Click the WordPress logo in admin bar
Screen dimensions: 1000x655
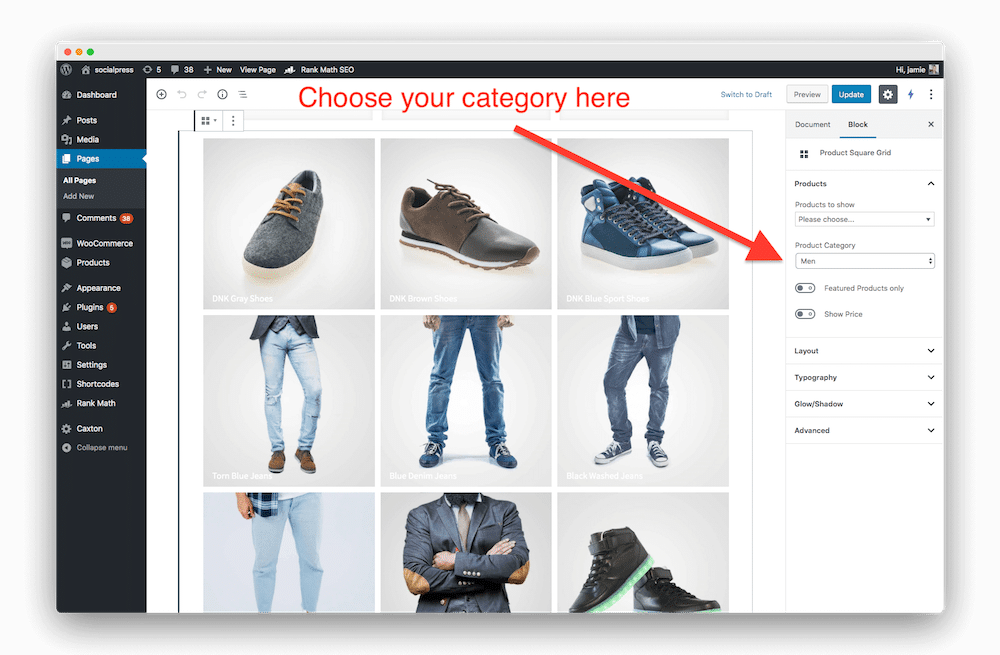click(x=66, y=70)
